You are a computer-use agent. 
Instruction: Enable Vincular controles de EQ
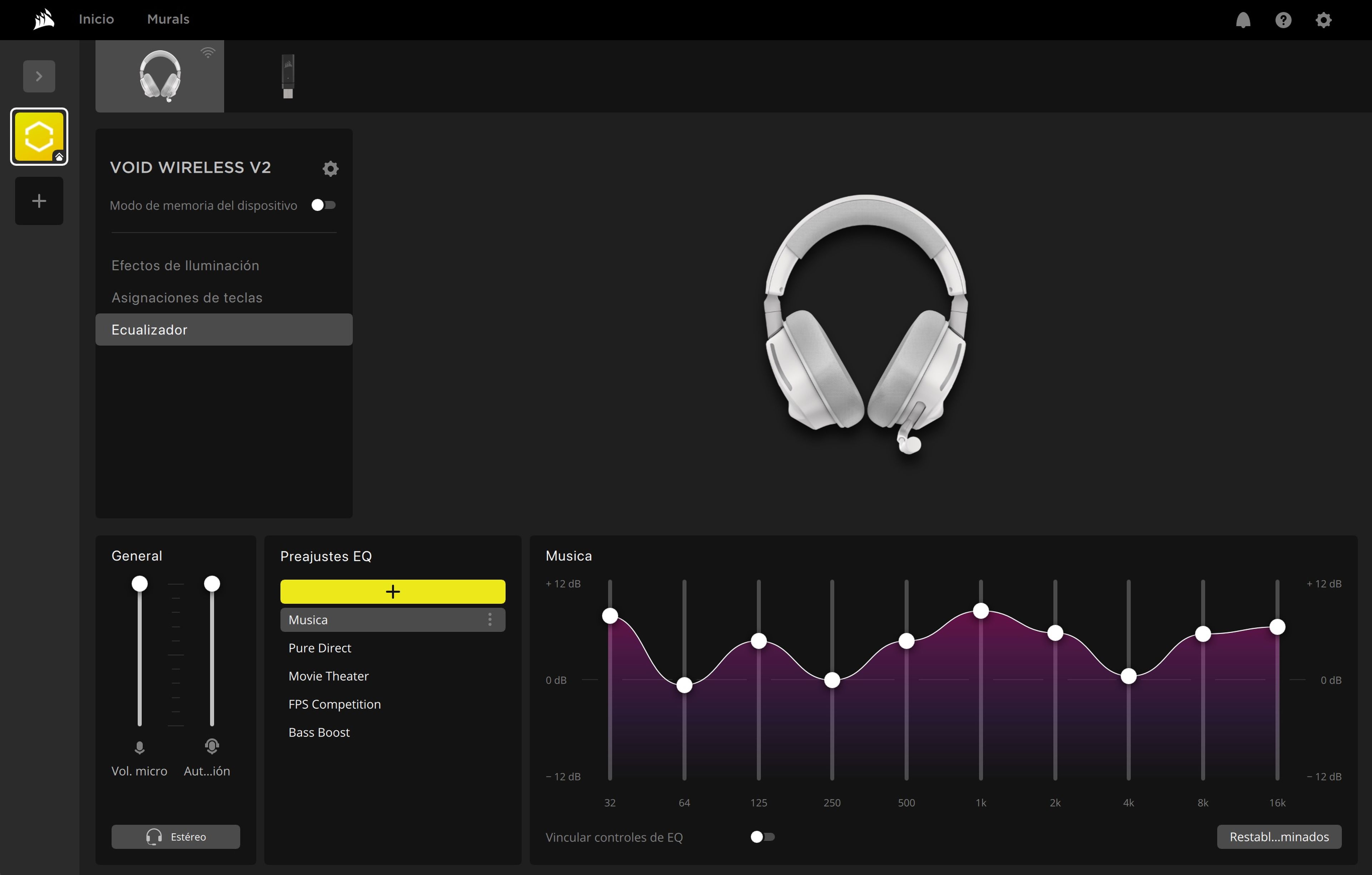tap(762, 837)
